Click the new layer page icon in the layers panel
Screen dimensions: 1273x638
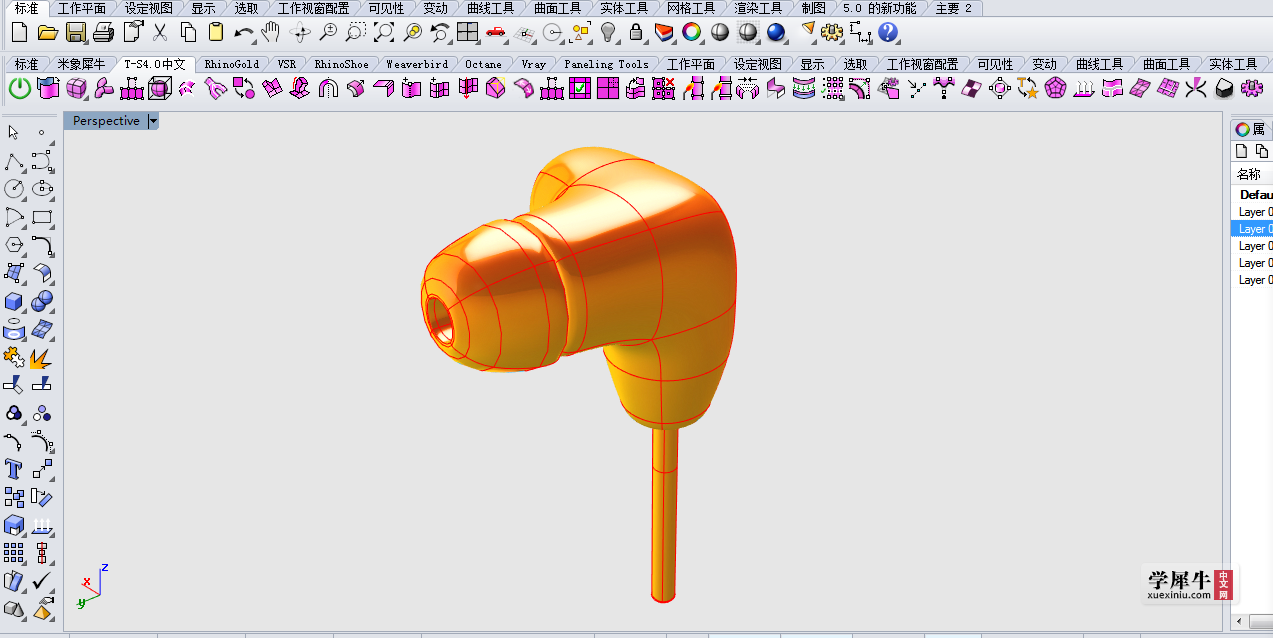pos(1242,151)
